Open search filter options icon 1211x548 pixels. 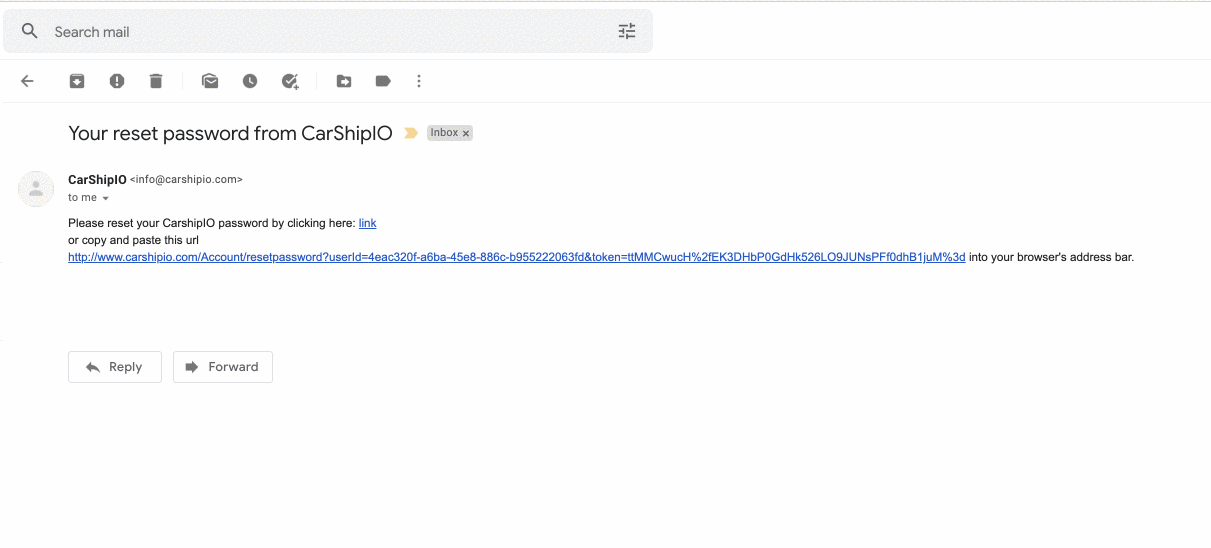[627, 31]
